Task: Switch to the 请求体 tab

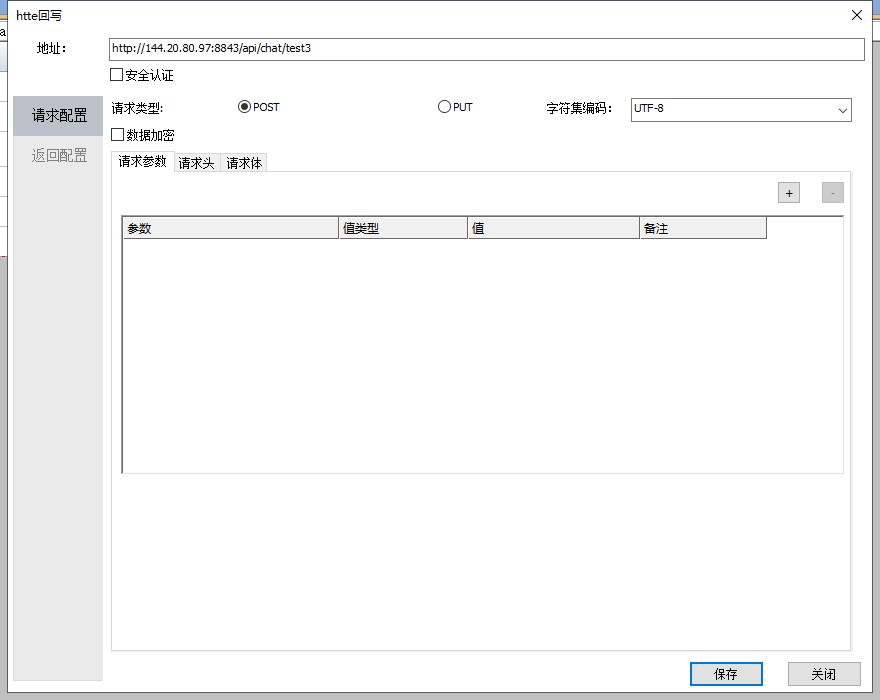Action: 244,163
